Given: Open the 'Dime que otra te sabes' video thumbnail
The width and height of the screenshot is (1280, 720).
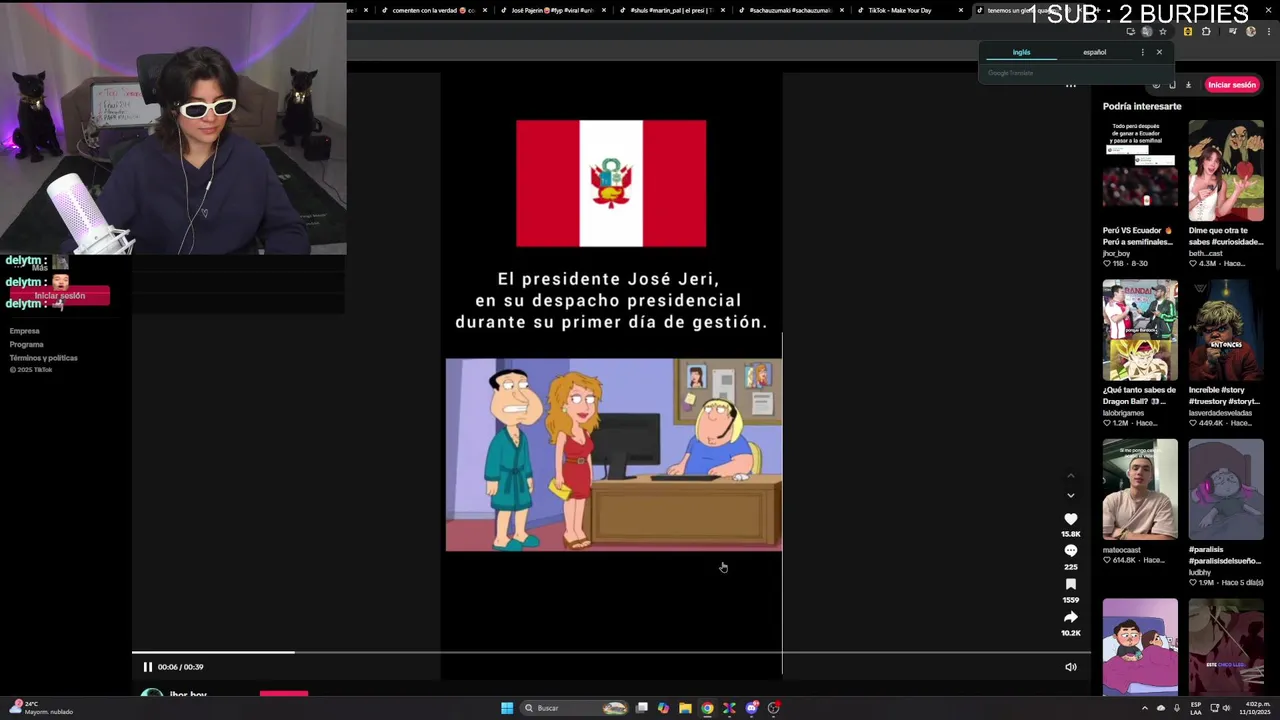Looking at the screenshot, I should point(1226,170).
